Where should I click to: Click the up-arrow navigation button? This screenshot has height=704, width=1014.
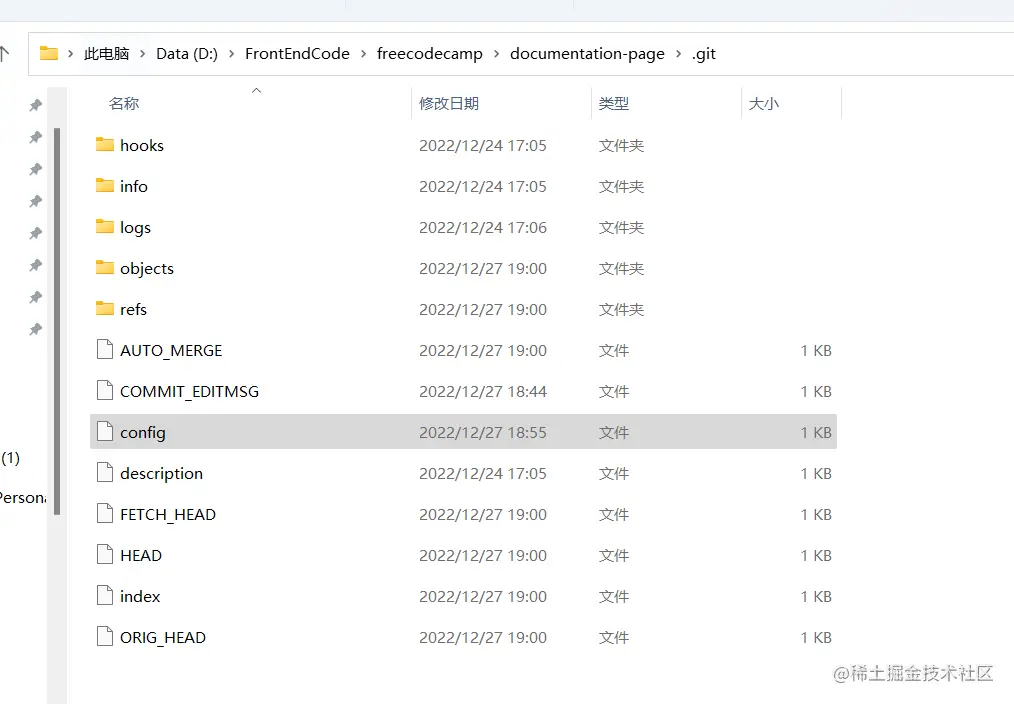pos(5,53)
